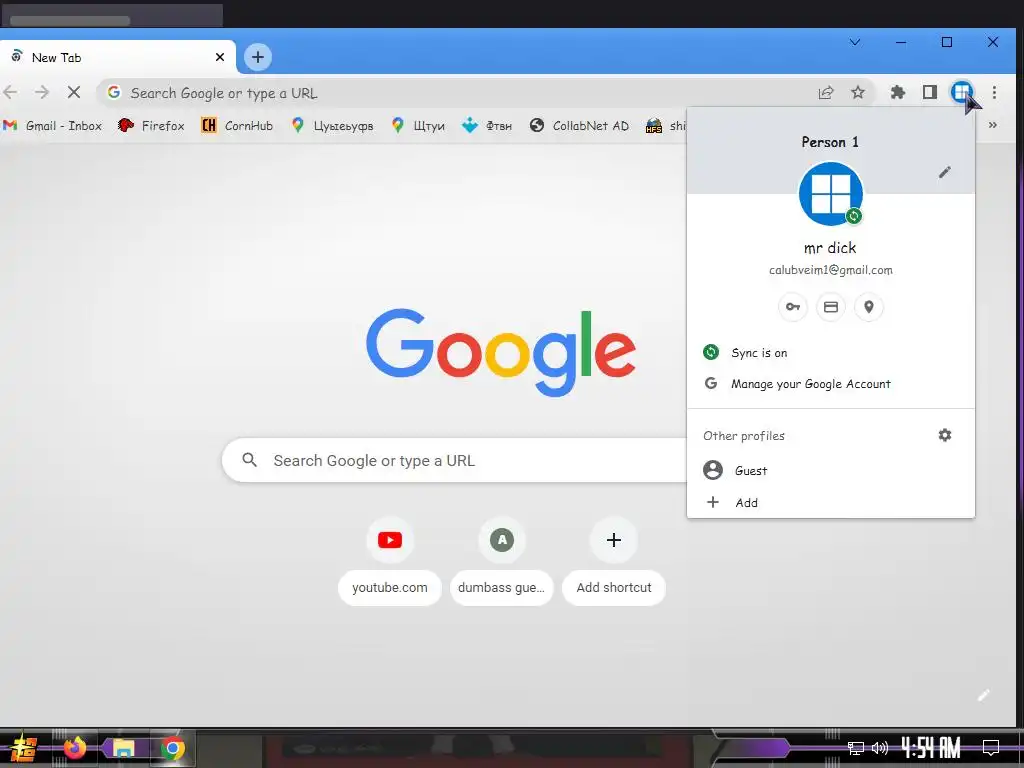Screen dimensions: 1024x768
Task: Open the volume speaker tray icon
Action: [x=879, y=748]
